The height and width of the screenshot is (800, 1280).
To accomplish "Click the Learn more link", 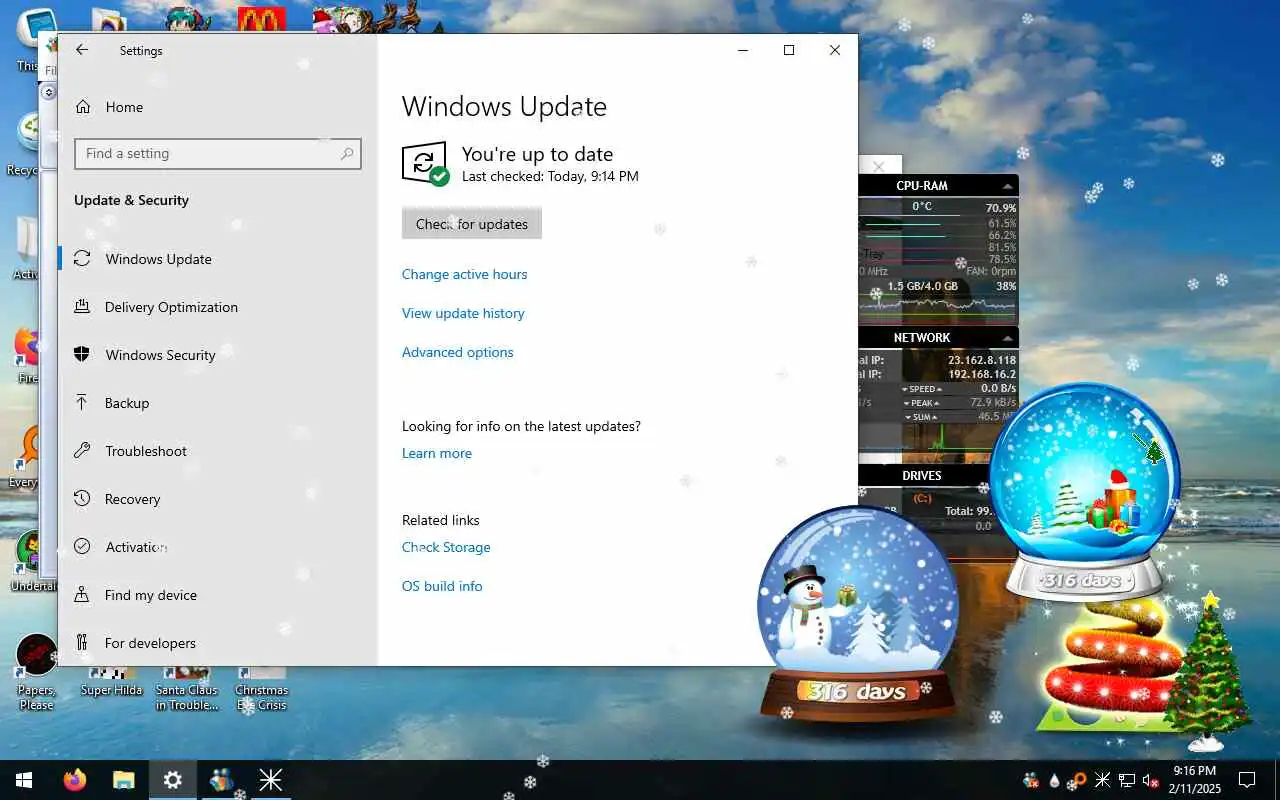I will point(437,453).
